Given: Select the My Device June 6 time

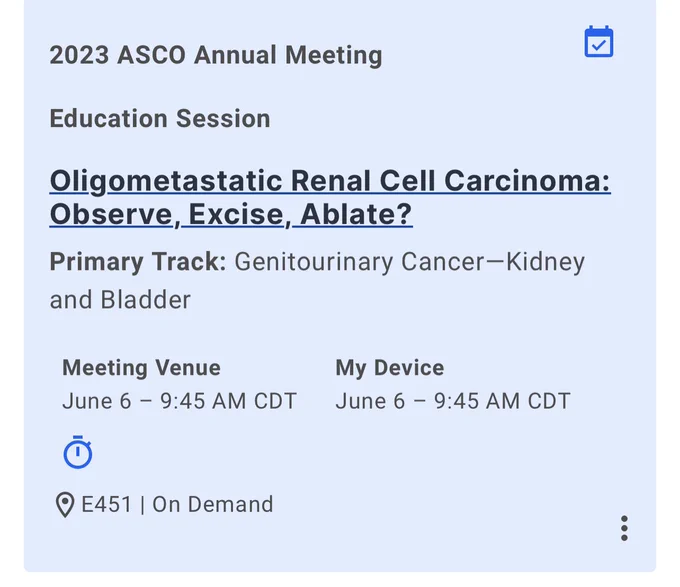Looking at the screenshot, I should pos(453,401).
